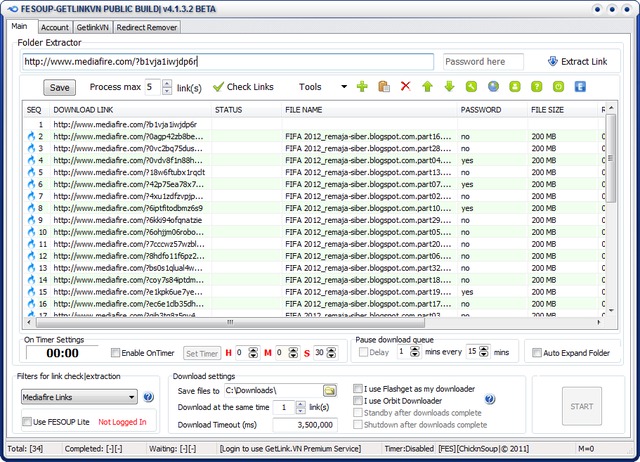Screen dimensions: 640x462
Task: Click the green question mark help icon
Action: pos(537,87)
